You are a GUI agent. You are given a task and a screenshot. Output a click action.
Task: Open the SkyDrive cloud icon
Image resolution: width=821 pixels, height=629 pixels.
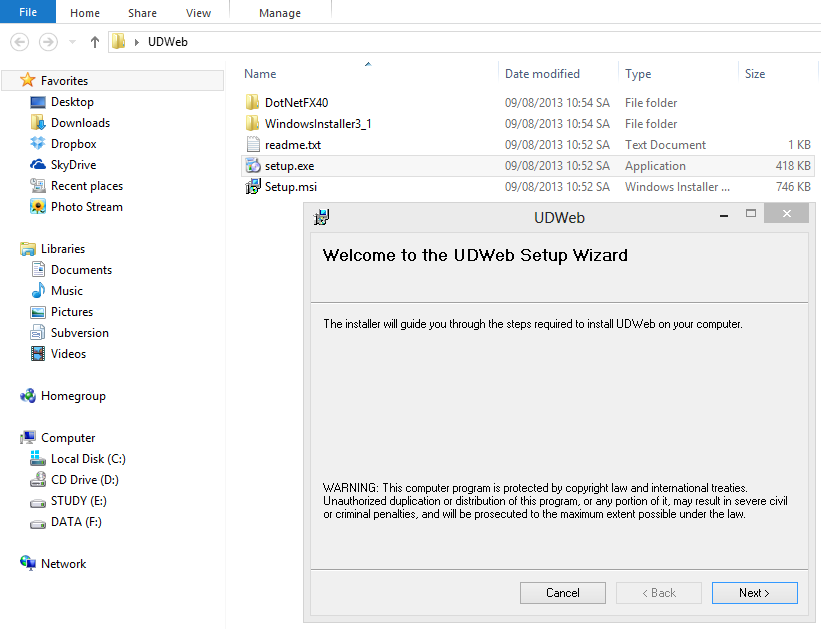point(38,164)
